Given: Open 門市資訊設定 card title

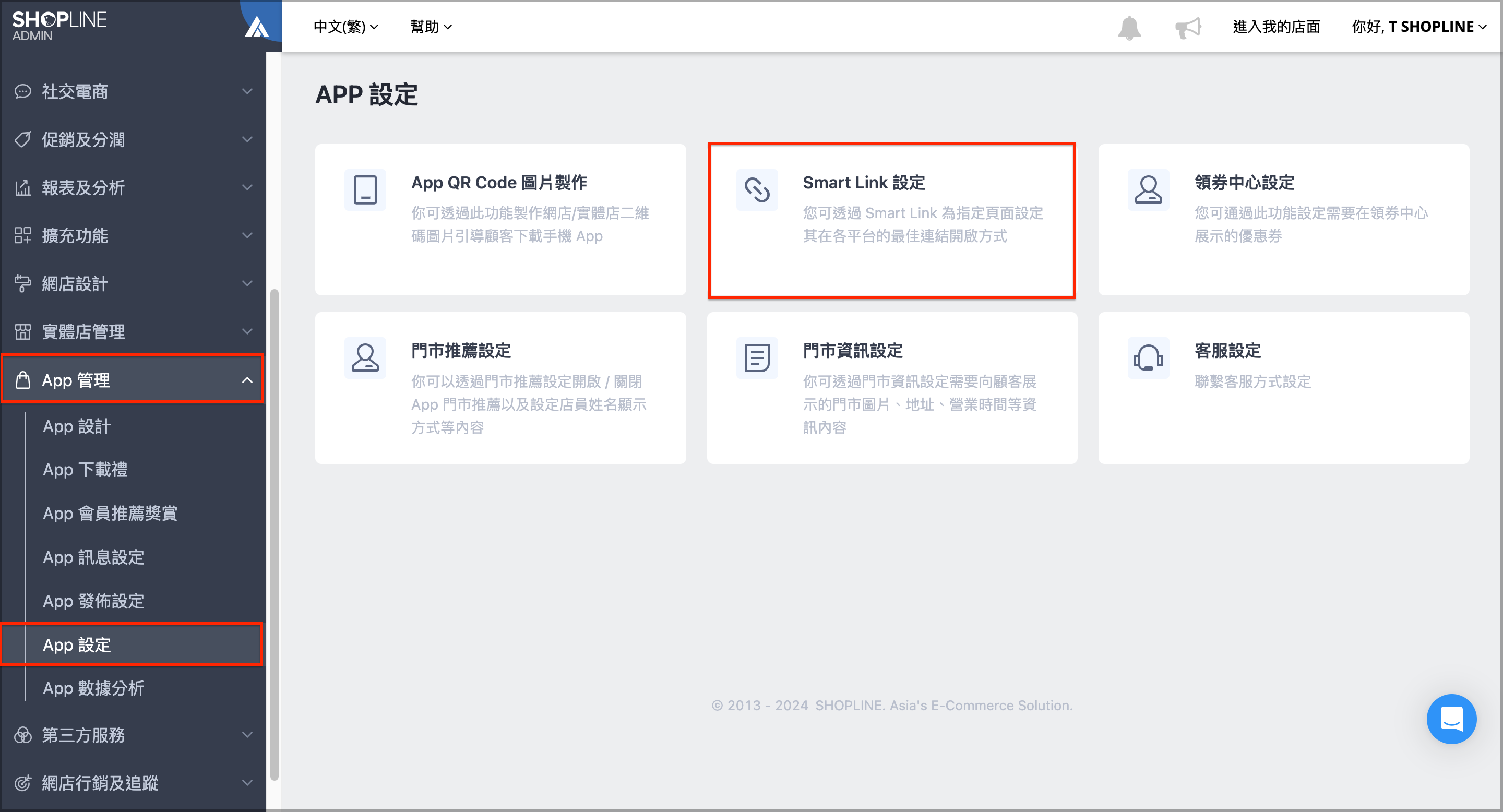Looking at the screenshot, I should [x=852, y=351].
